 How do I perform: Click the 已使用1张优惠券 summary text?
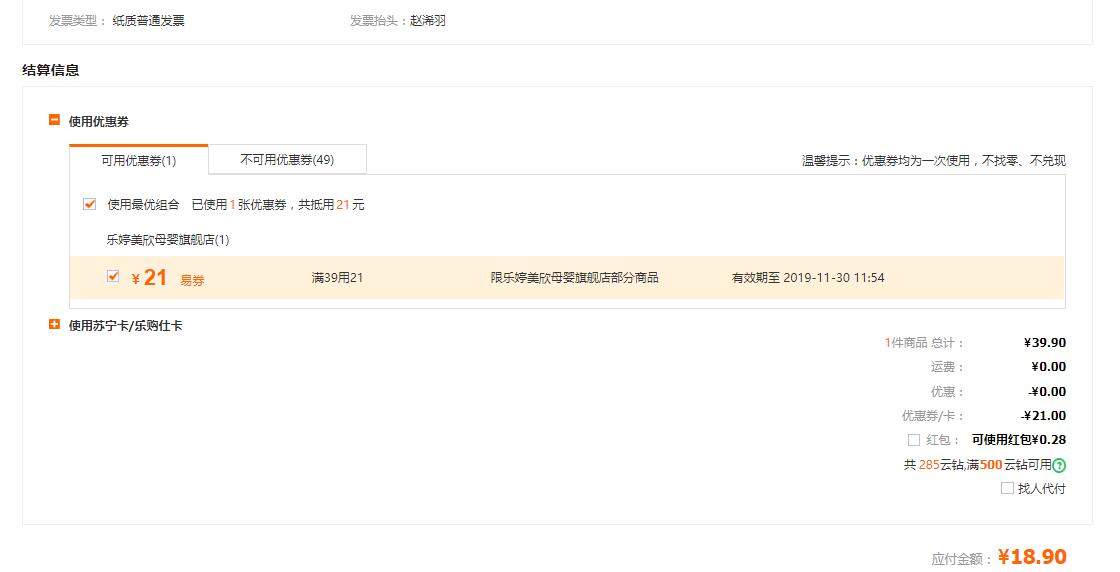pyautogui.click(x=278, y=205)
